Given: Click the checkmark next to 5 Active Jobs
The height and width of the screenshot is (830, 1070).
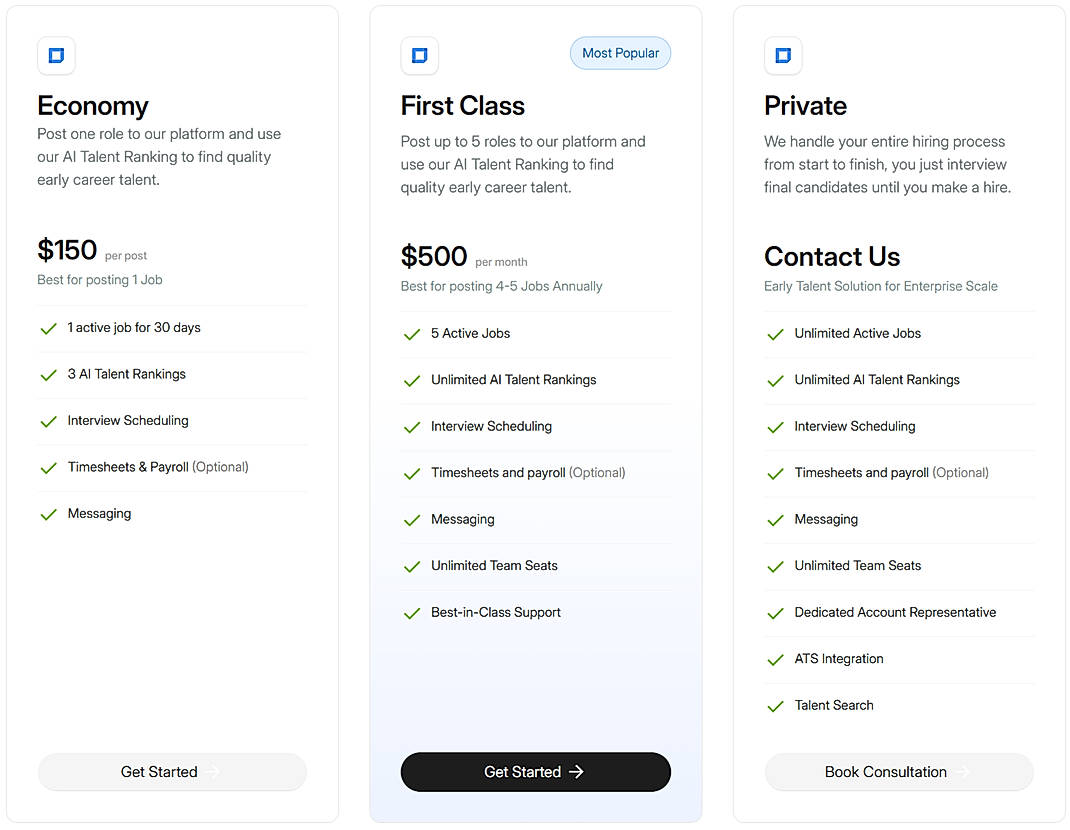Looking at the screenshot, I should pyautogui.click(x=411, y=333).
